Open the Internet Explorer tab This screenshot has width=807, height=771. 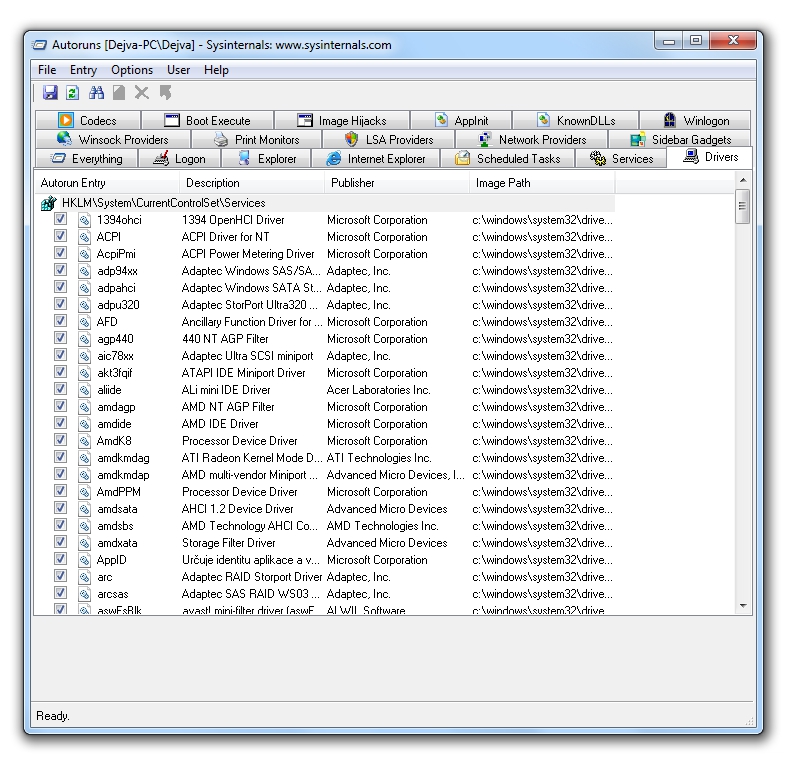click(x=376, y=159)
